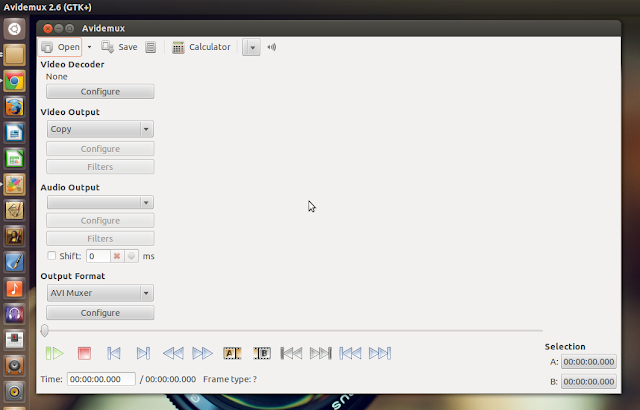Click the Save toolbar button
Screen dimensions: 640x410
click(119, 47)
